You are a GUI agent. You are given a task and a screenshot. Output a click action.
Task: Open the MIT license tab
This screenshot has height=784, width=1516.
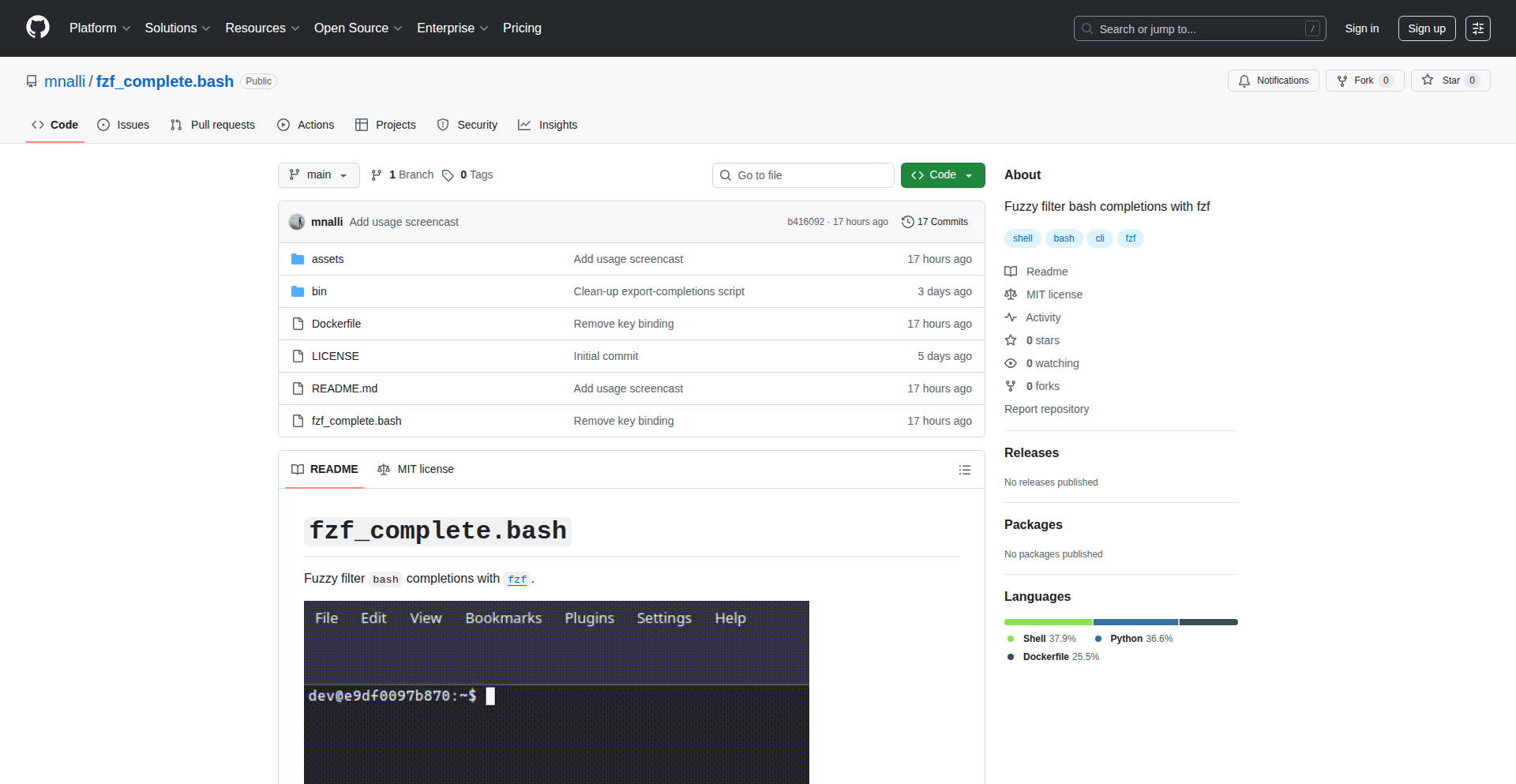click(416, 469)
